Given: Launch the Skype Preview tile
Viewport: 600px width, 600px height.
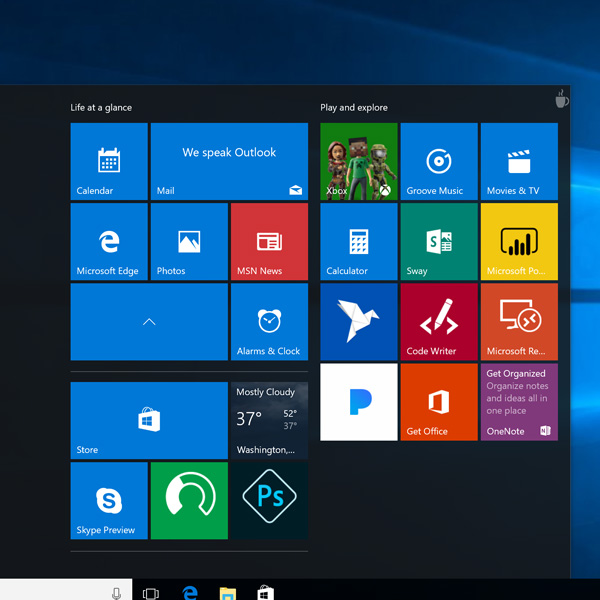Looking at the screenshot, I should click(109, 501).
